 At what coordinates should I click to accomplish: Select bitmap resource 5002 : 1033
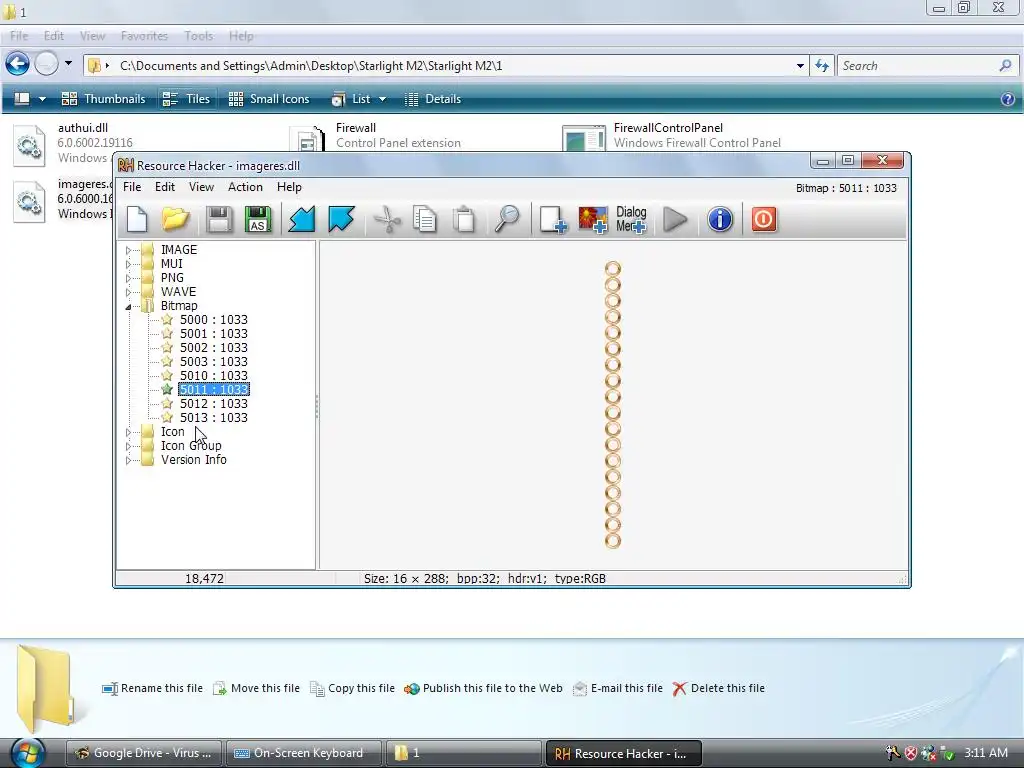coord(214,347)
